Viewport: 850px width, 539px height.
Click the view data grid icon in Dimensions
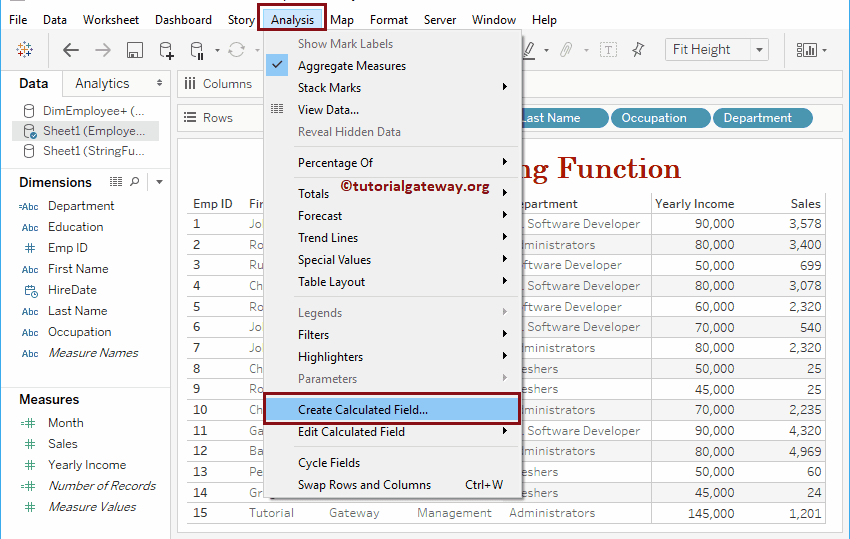tap(116, 182)
